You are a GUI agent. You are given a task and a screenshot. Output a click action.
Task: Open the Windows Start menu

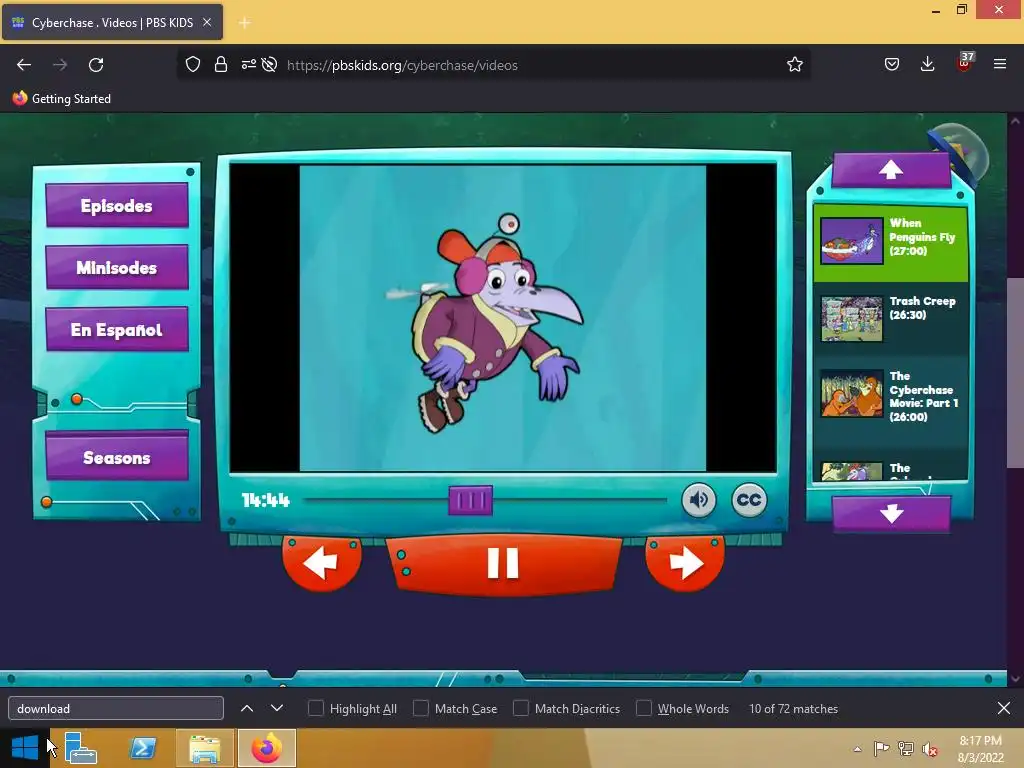click(25, 748)
